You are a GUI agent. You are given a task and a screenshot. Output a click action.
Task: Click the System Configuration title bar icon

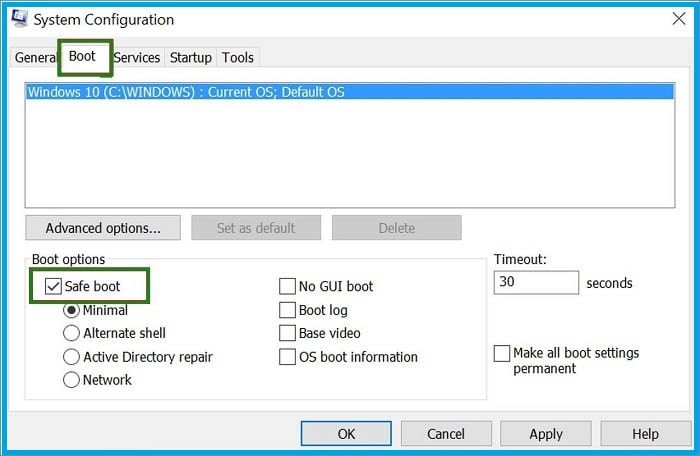click(x=18, y=19)
